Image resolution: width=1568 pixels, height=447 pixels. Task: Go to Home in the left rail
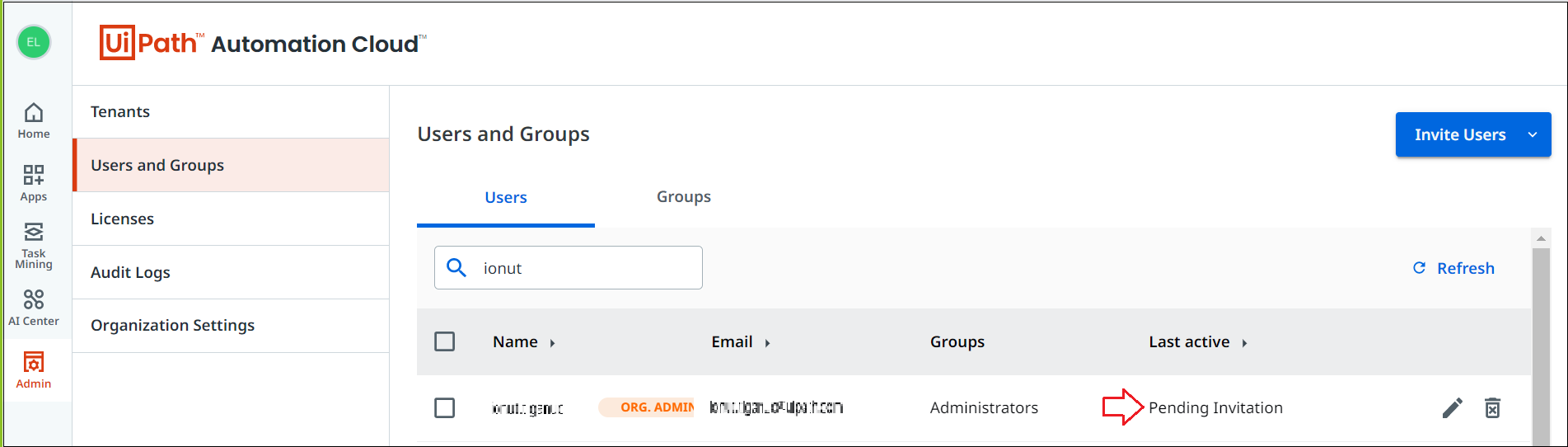(x=34, y=120)
